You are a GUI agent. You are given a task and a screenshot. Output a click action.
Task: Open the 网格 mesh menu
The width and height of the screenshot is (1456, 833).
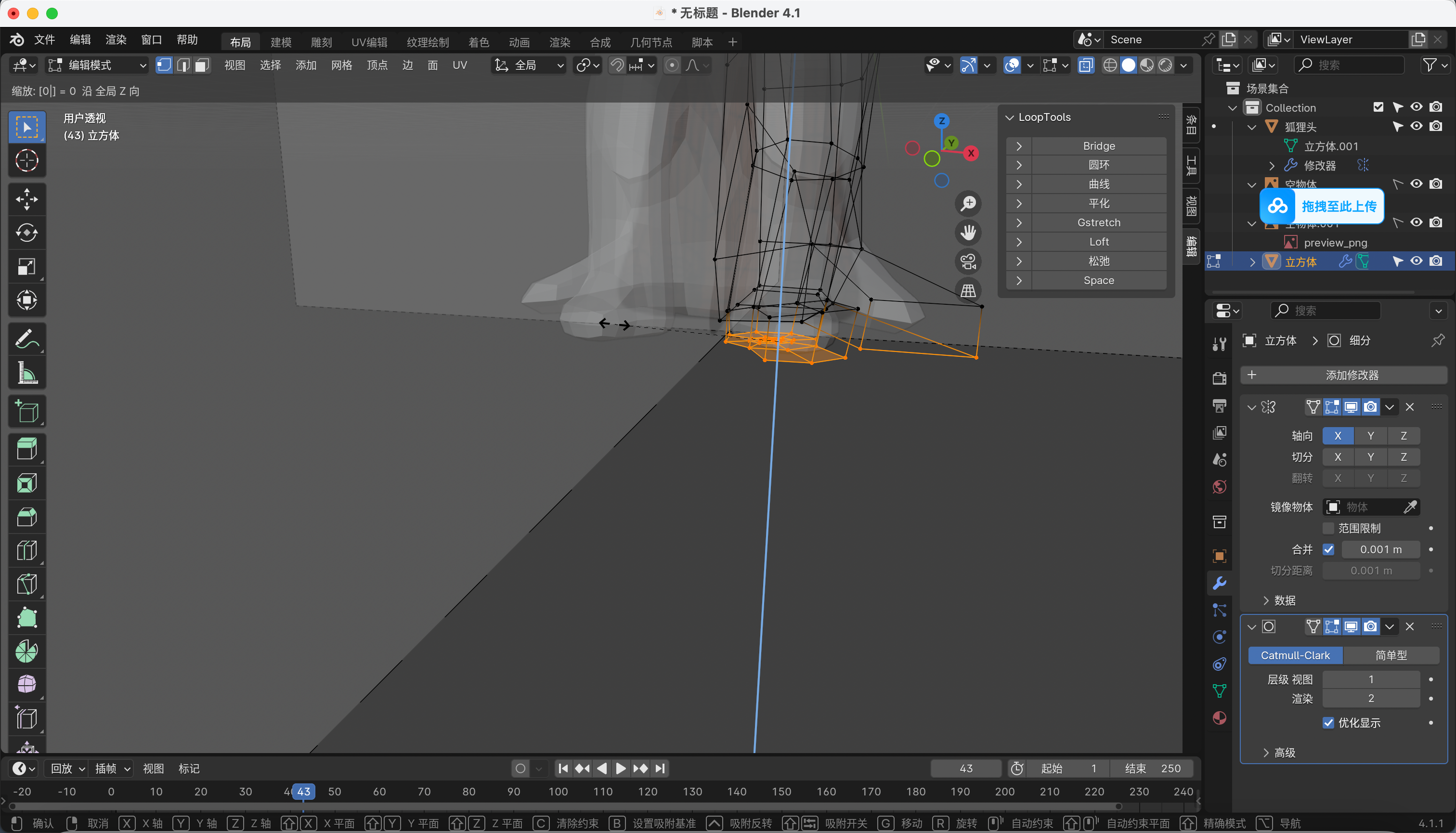coord(341,65)
